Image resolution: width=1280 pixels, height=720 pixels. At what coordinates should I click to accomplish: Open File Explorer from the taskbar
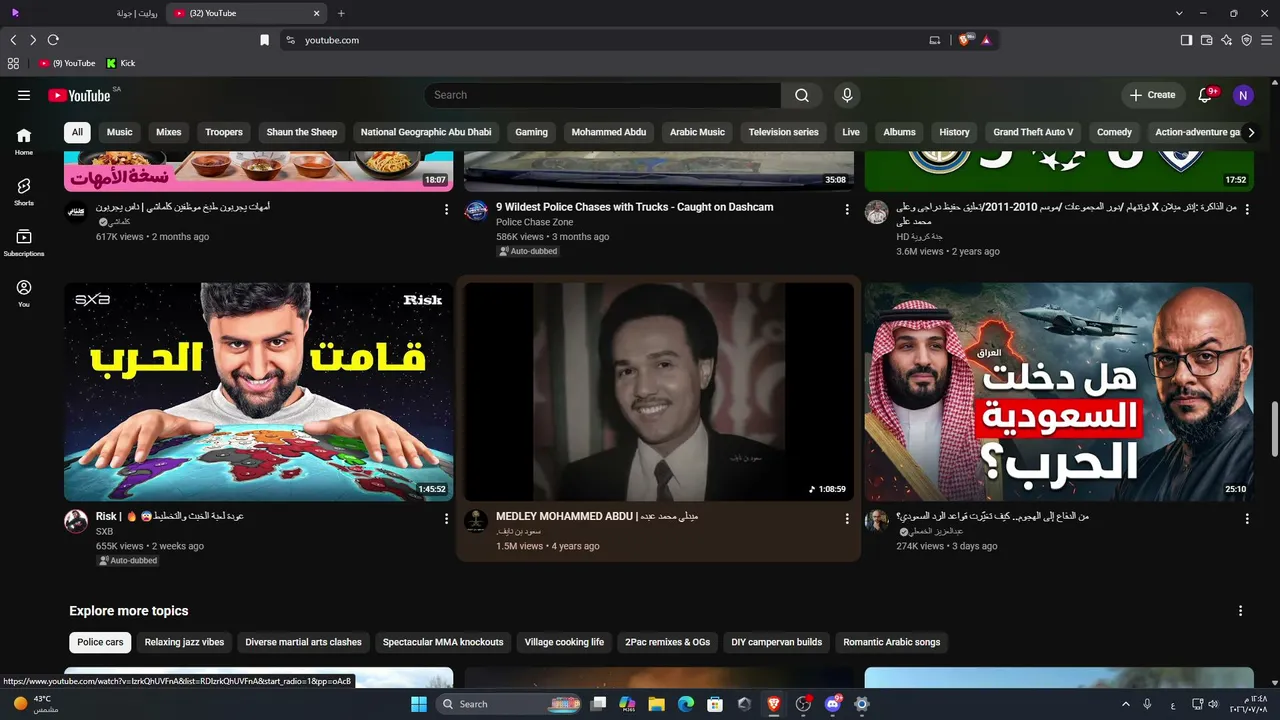657,704
